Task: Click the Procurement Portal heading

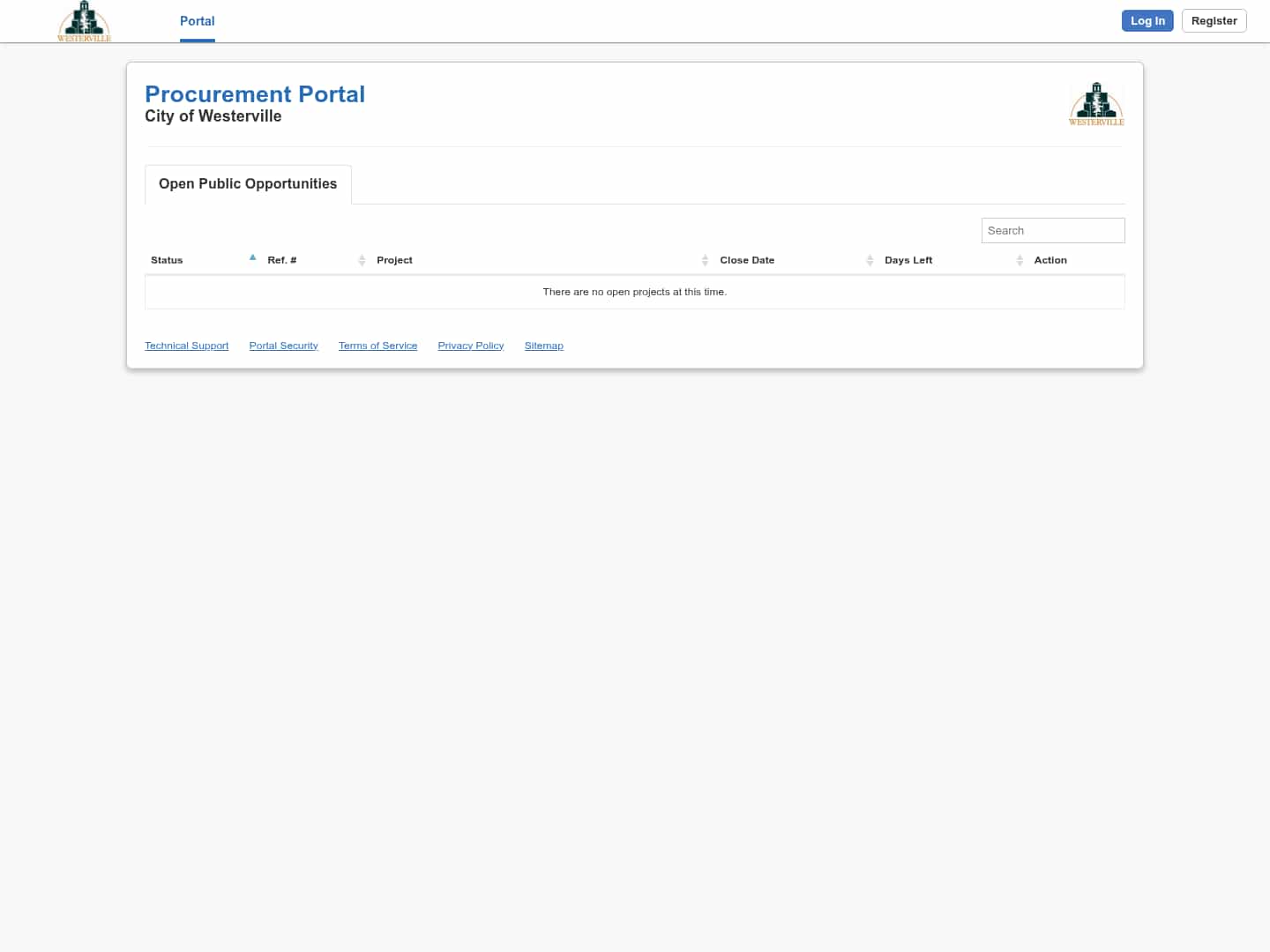Action: click(x=255, y=94)
